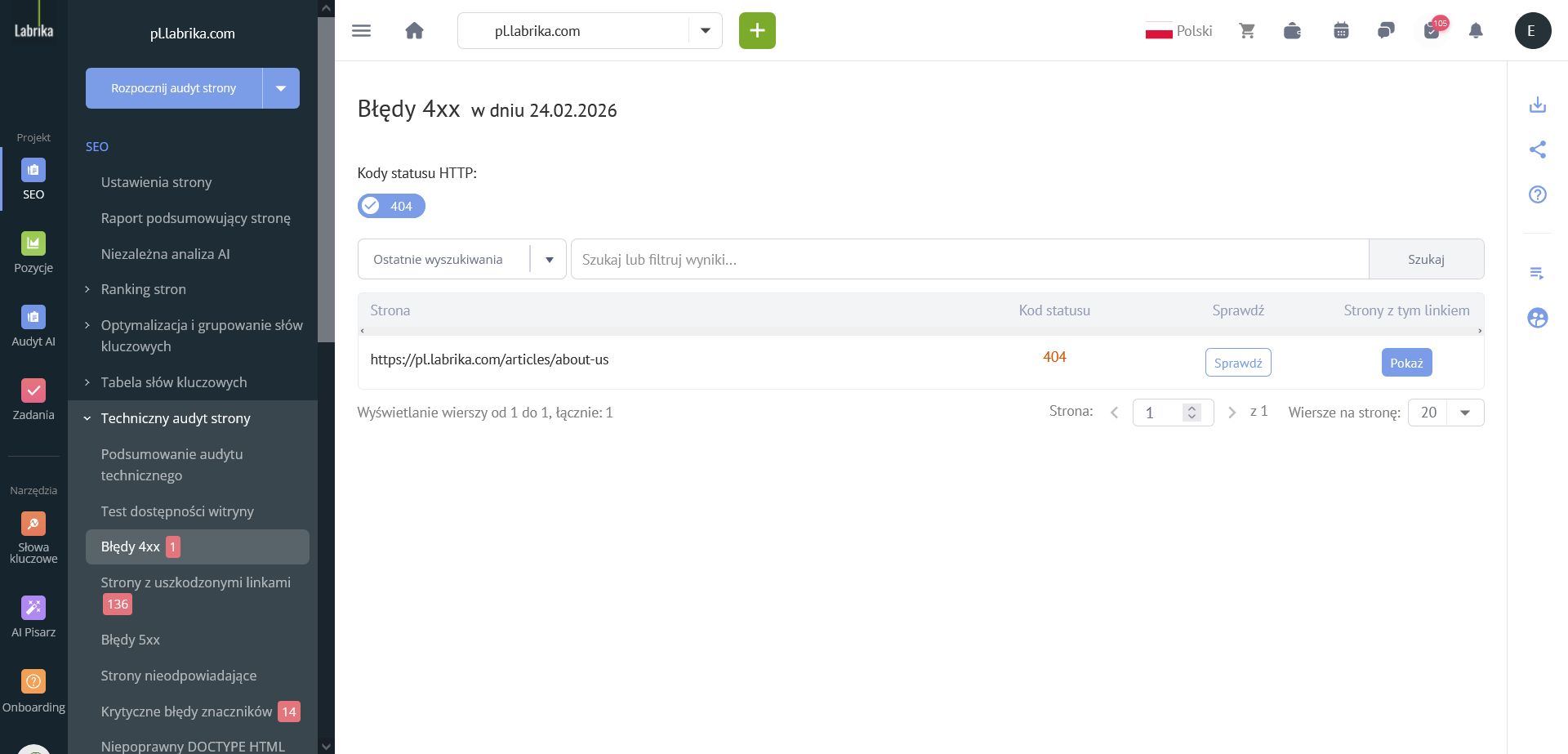The width and height of the screenshot is (1568, 754).
Task: Open Krytyczne błędy znaczników
Action: coord(200,712)
